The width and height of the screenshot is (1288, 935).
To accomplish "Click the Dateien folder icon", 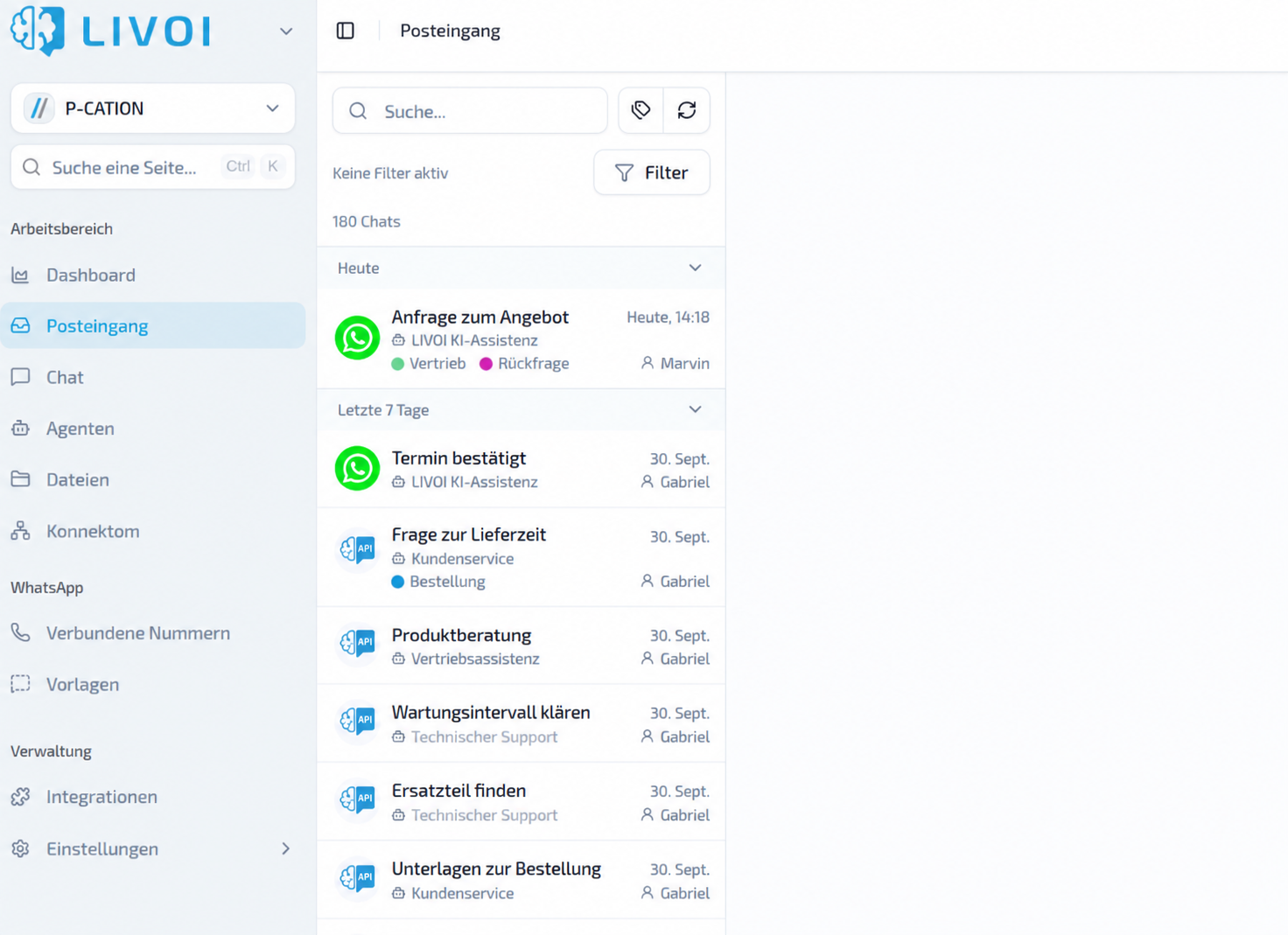I will (20, 479).
